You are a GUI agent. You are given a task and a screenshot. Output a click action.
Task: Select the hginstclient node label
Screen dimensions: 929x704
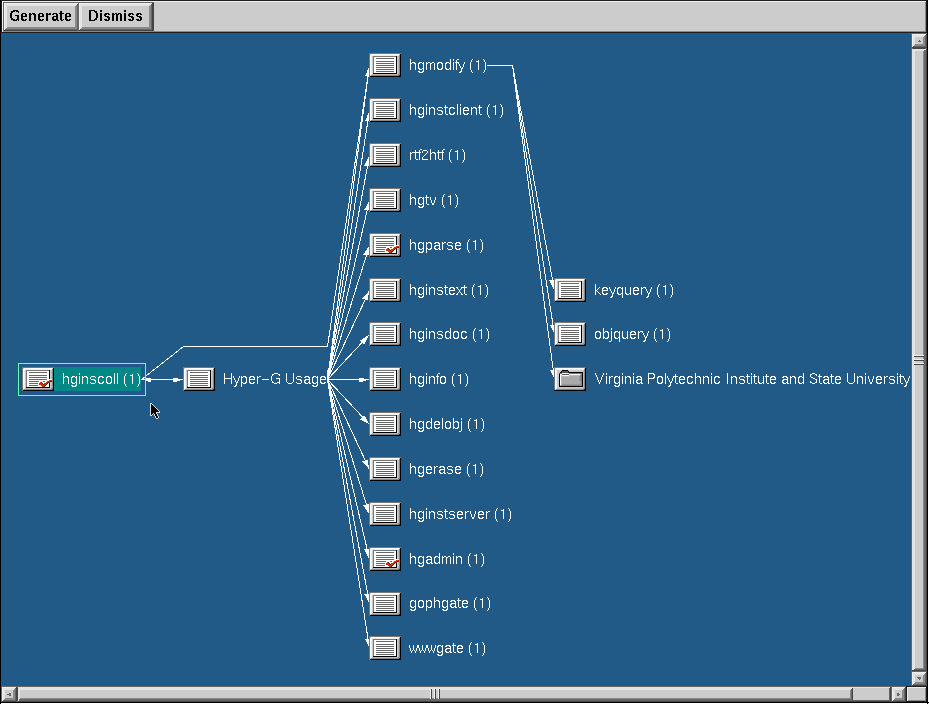pyautogui.click(x=456, y=110)
